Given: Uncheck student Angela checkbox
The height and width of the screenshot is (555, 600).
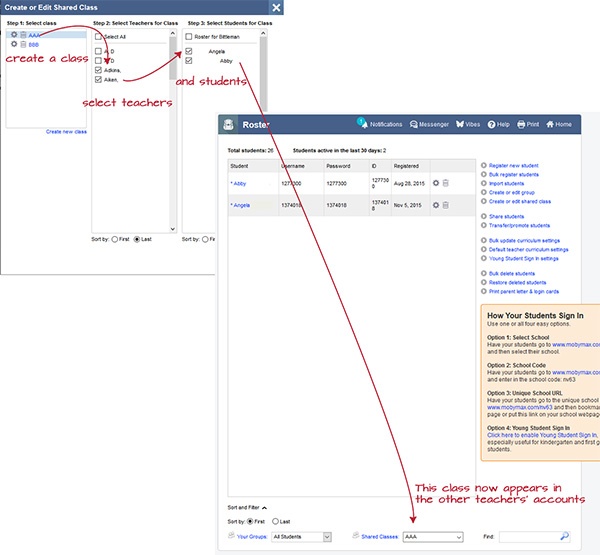Looking at the screenshot, I should 189,51.
